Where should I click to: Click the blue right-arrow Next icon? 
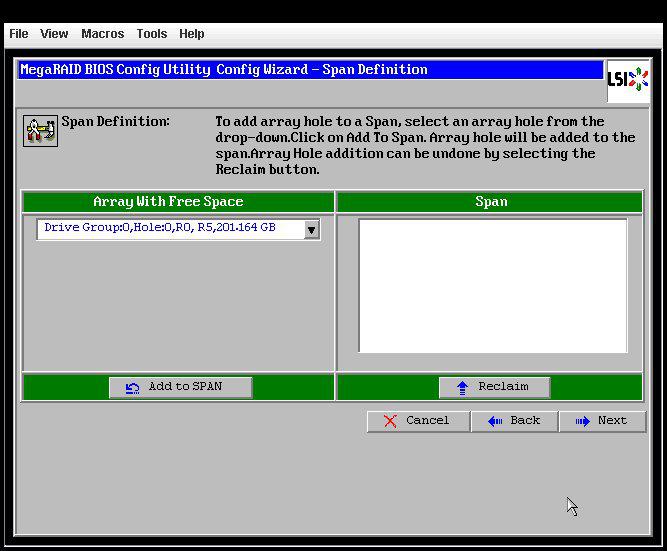click(x=582, y=421)
